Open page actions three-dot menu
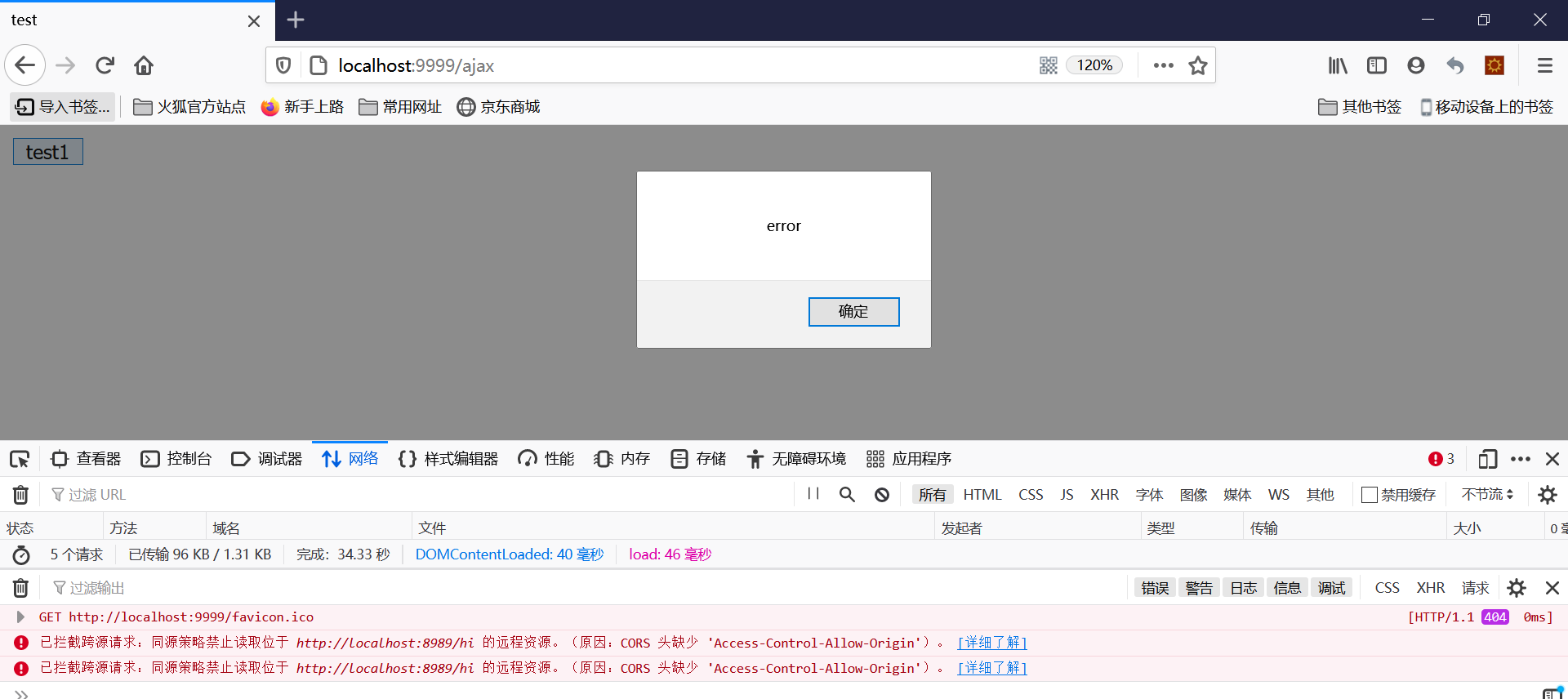Image resolution: width=1568 pixels, height=699 pixels. (1164, 65)
